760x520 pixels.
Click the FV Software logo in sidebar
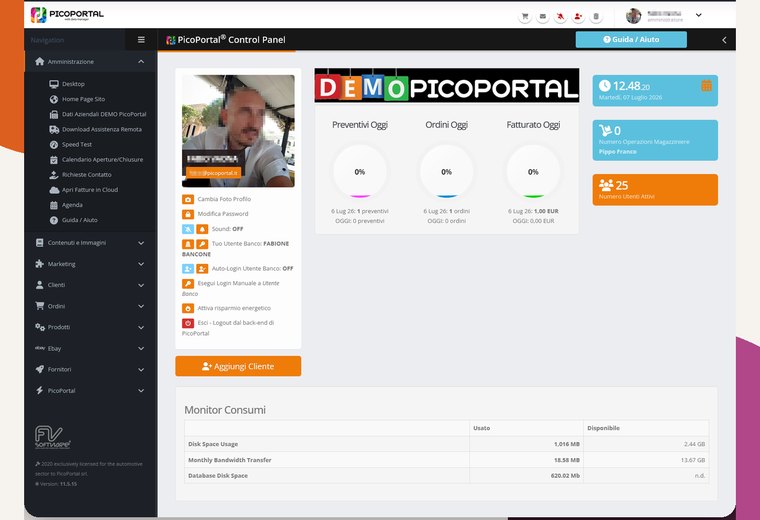point(52,437)
